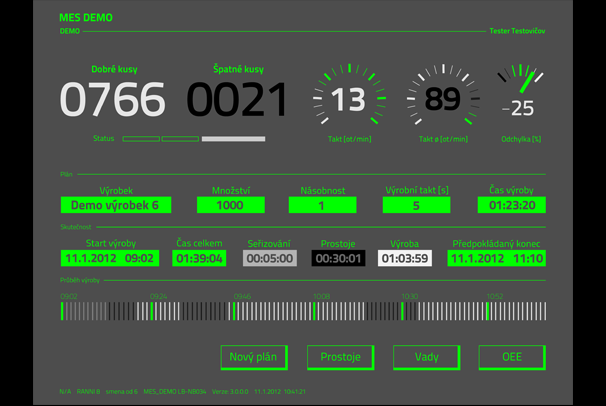Click the Špatné kusy counter 0021
Screen dimensions: 606x406
pos(237,100)
